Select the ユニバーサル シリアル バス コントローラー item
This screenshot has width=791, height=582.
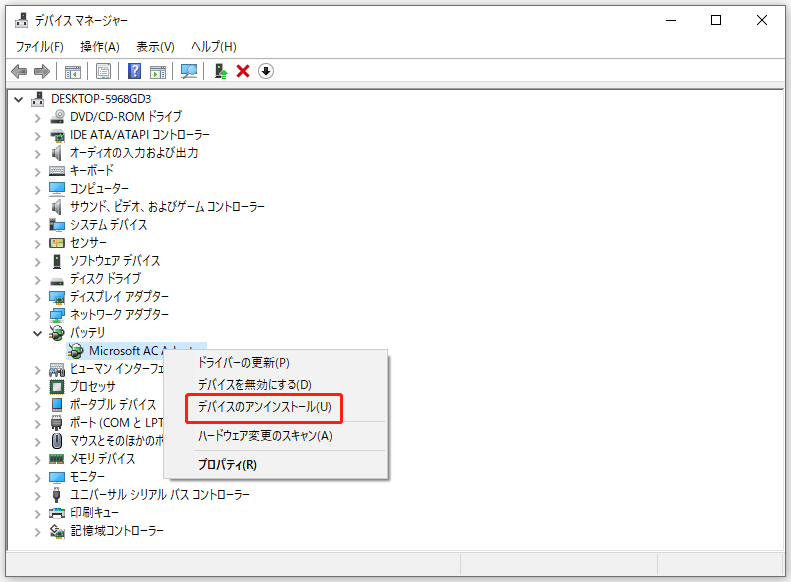[x=159, y=495]
